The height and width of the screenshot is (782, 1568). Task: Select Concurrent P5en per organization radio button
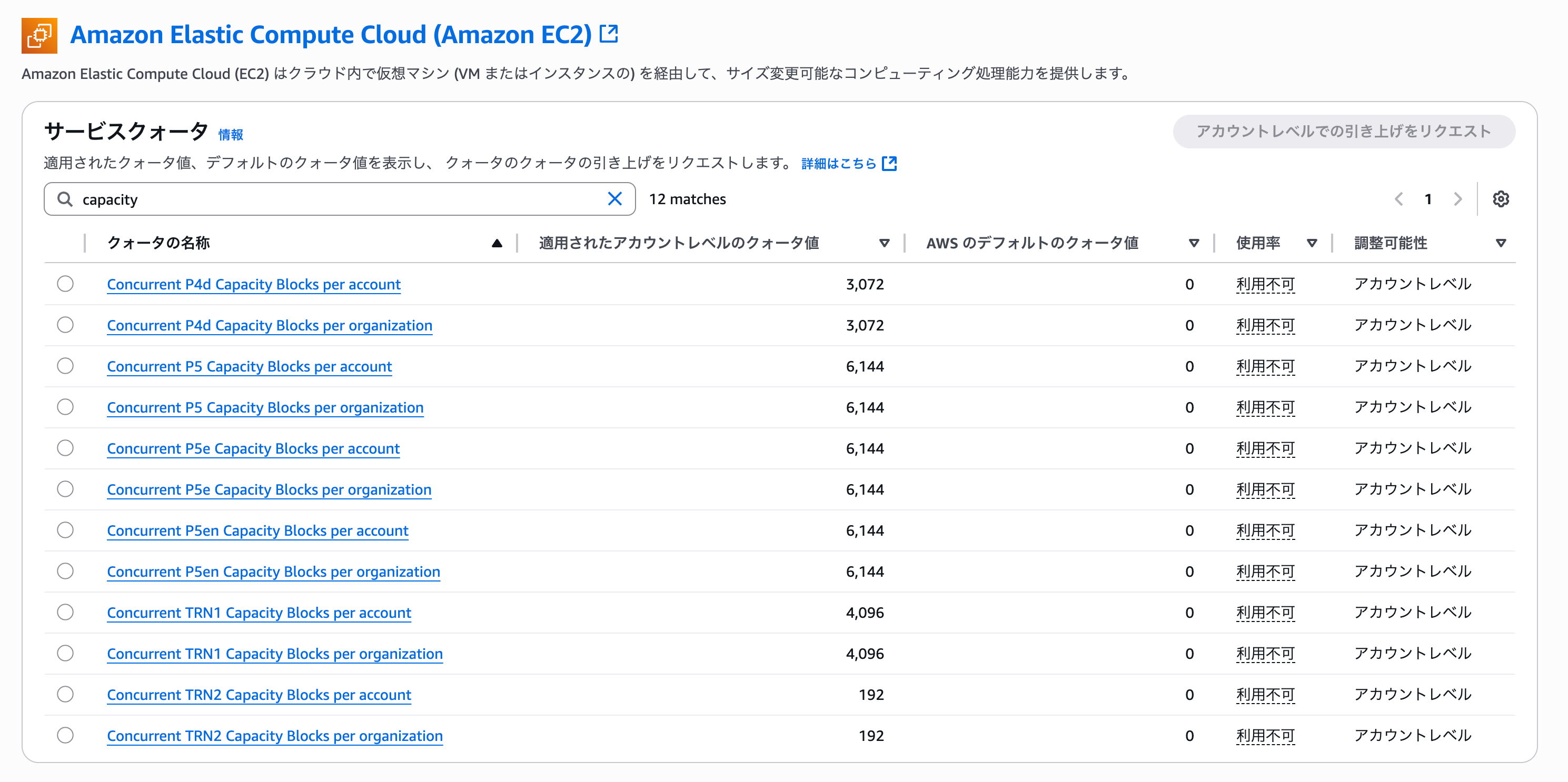tap(65, 572)
